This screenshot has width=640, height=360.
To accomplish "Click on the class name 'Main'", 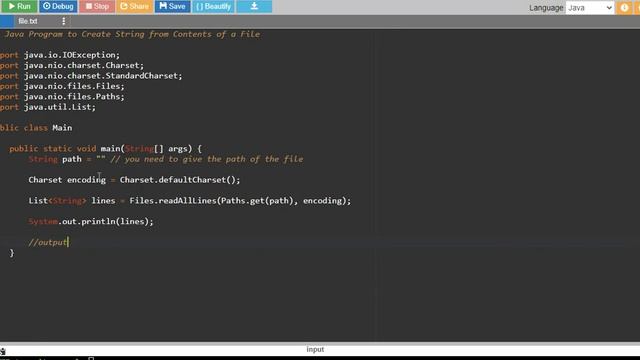I will click(62, 128).
